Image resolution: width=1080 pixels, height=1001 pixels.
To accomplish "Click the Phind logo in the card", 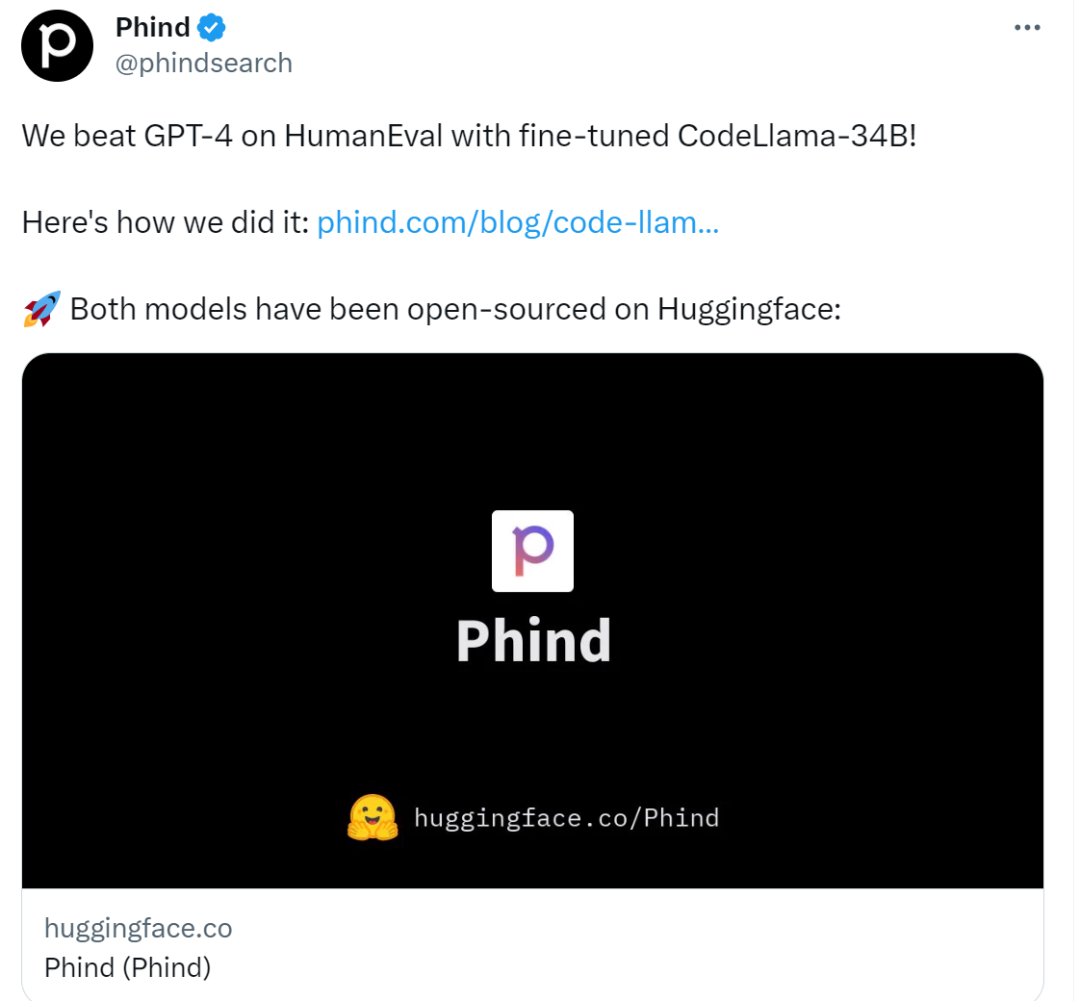I will (533, 551).
